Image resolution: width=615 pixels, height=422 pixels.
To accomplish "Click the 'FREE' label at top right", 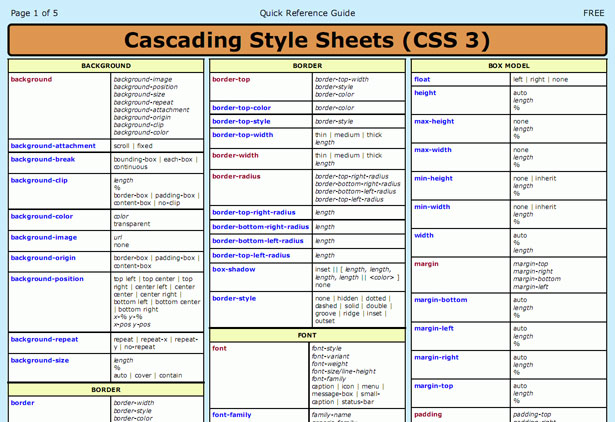I will tap(593, 13).
